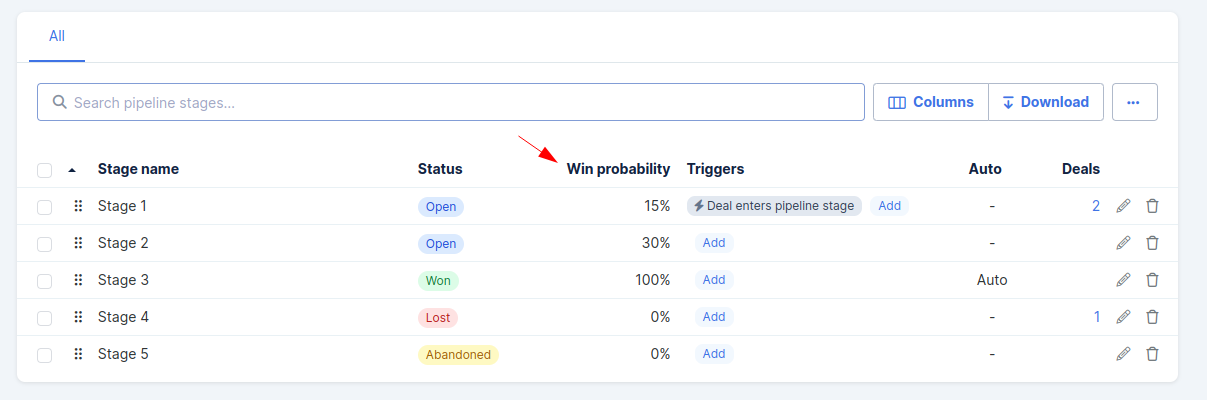The width and height of the screenshot is (1207, 400).
Task: Focus the Search pipeline stages field
Action: pyautogui.click(x=451, y=102)
